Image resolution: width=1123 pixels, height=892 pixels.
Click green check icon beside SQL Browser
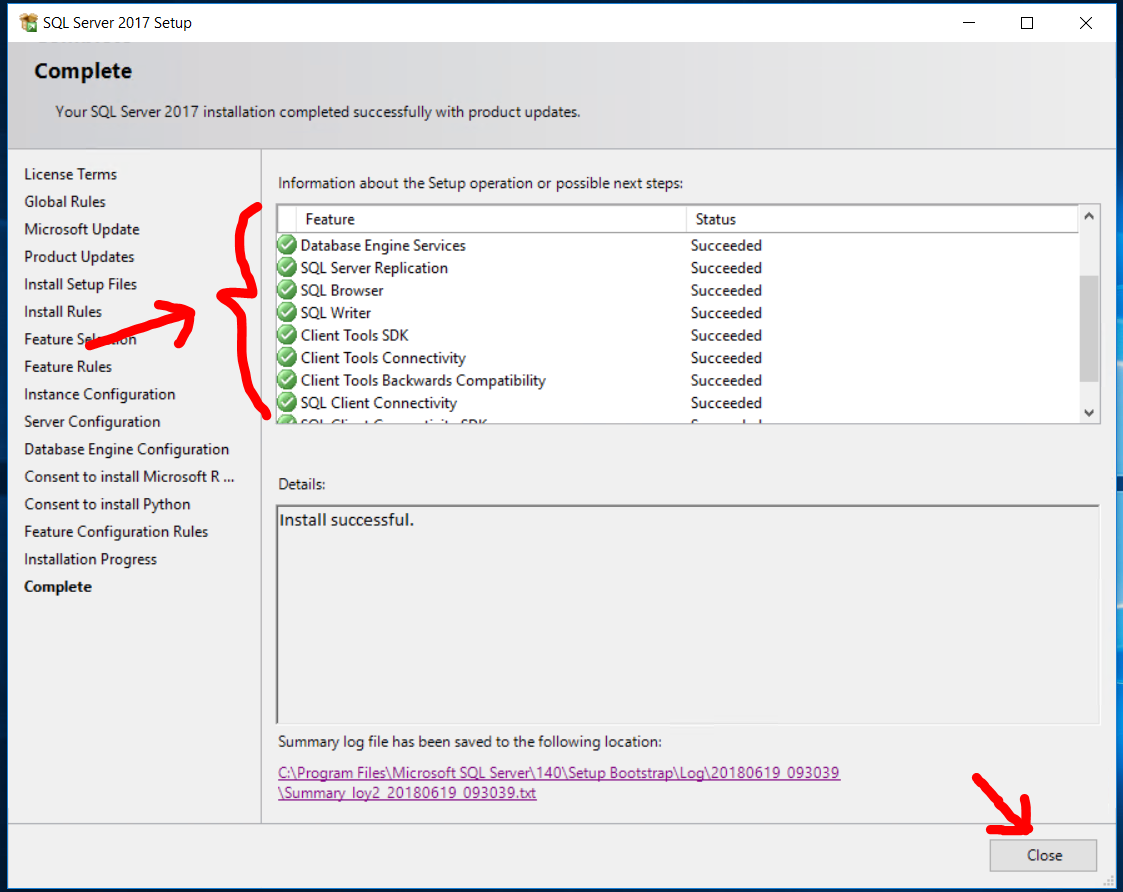[x=287, y=290]
